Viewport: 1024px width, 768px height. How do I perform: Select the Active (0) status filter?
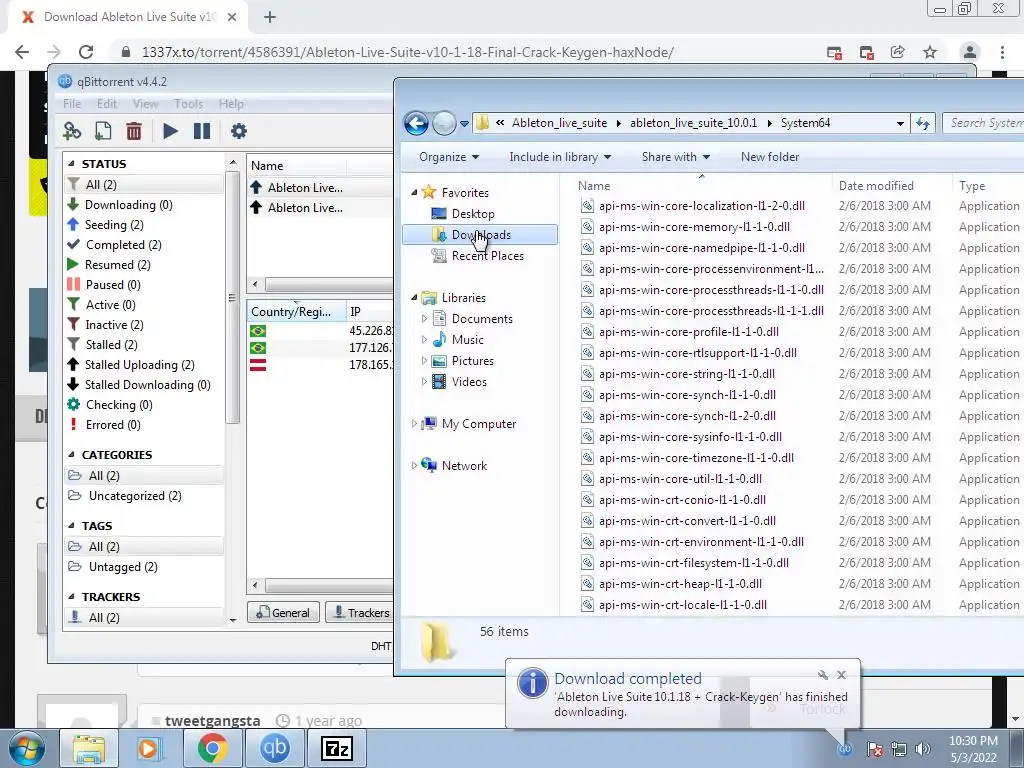(110, 305)
